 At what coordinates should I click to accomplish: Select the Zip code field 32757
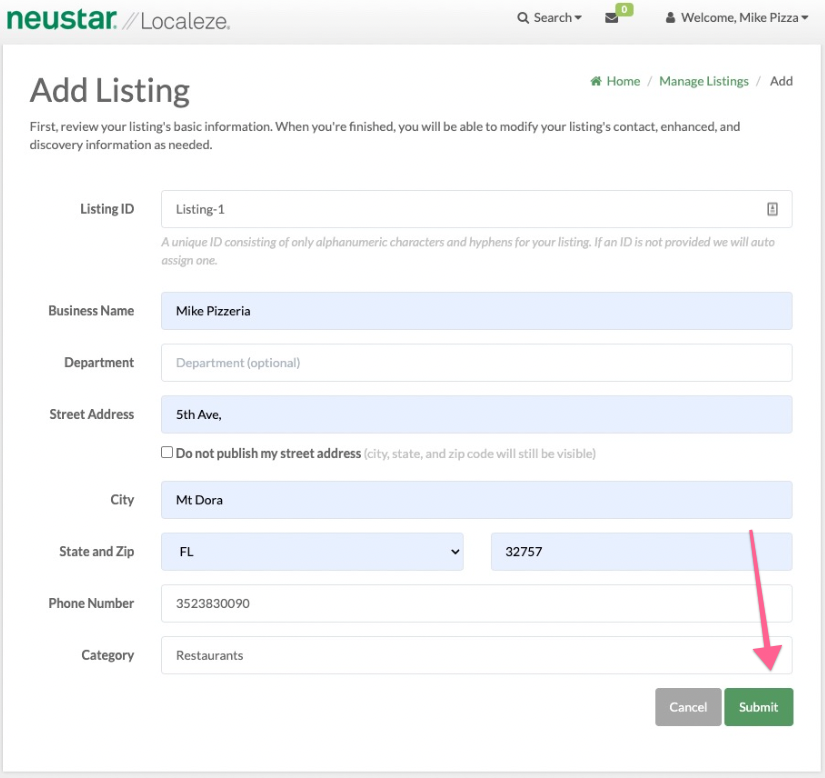[x=641, y=551]
